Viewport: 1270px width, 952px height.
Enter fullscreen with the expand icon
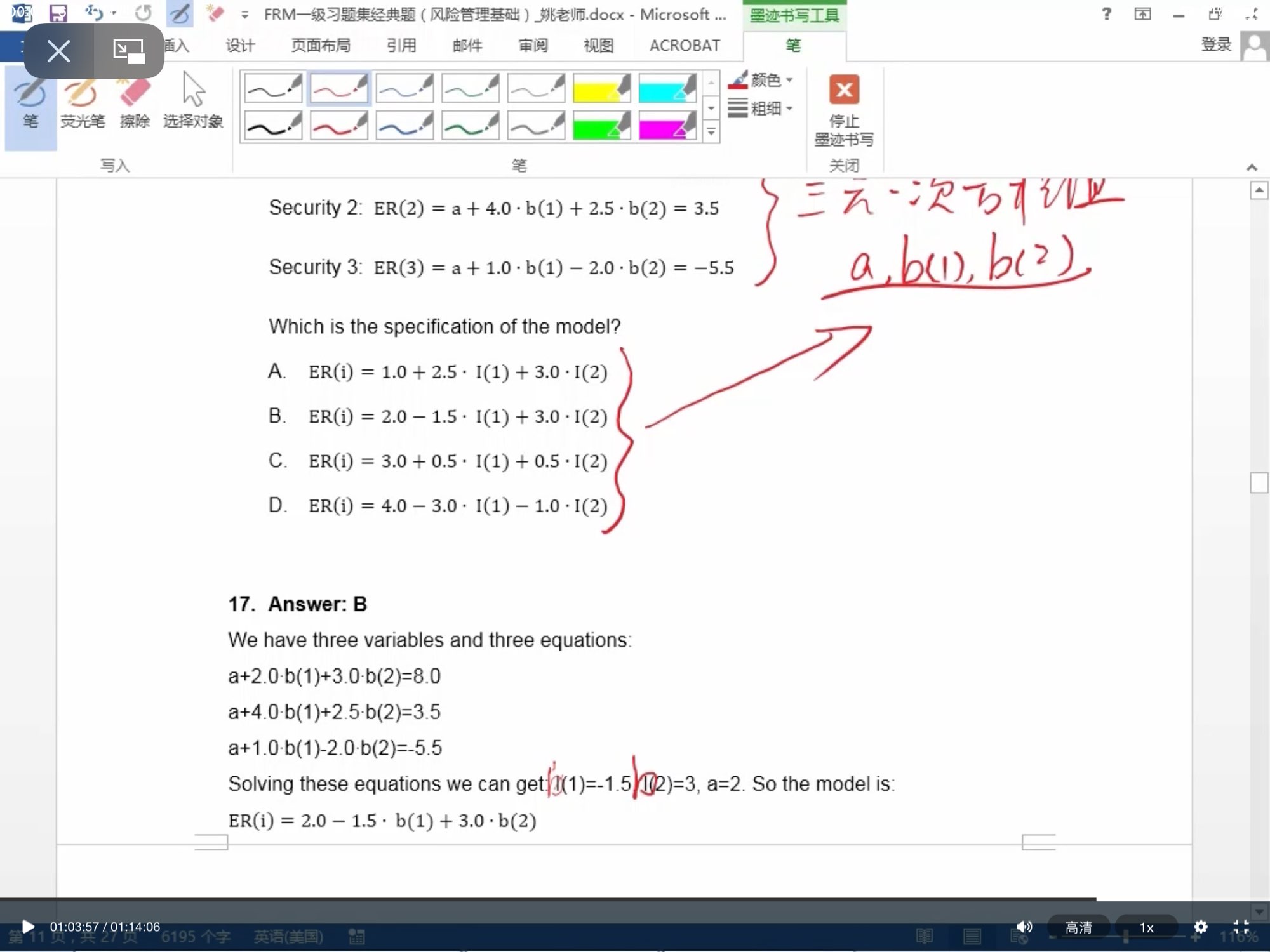[x=1241, y=927]
